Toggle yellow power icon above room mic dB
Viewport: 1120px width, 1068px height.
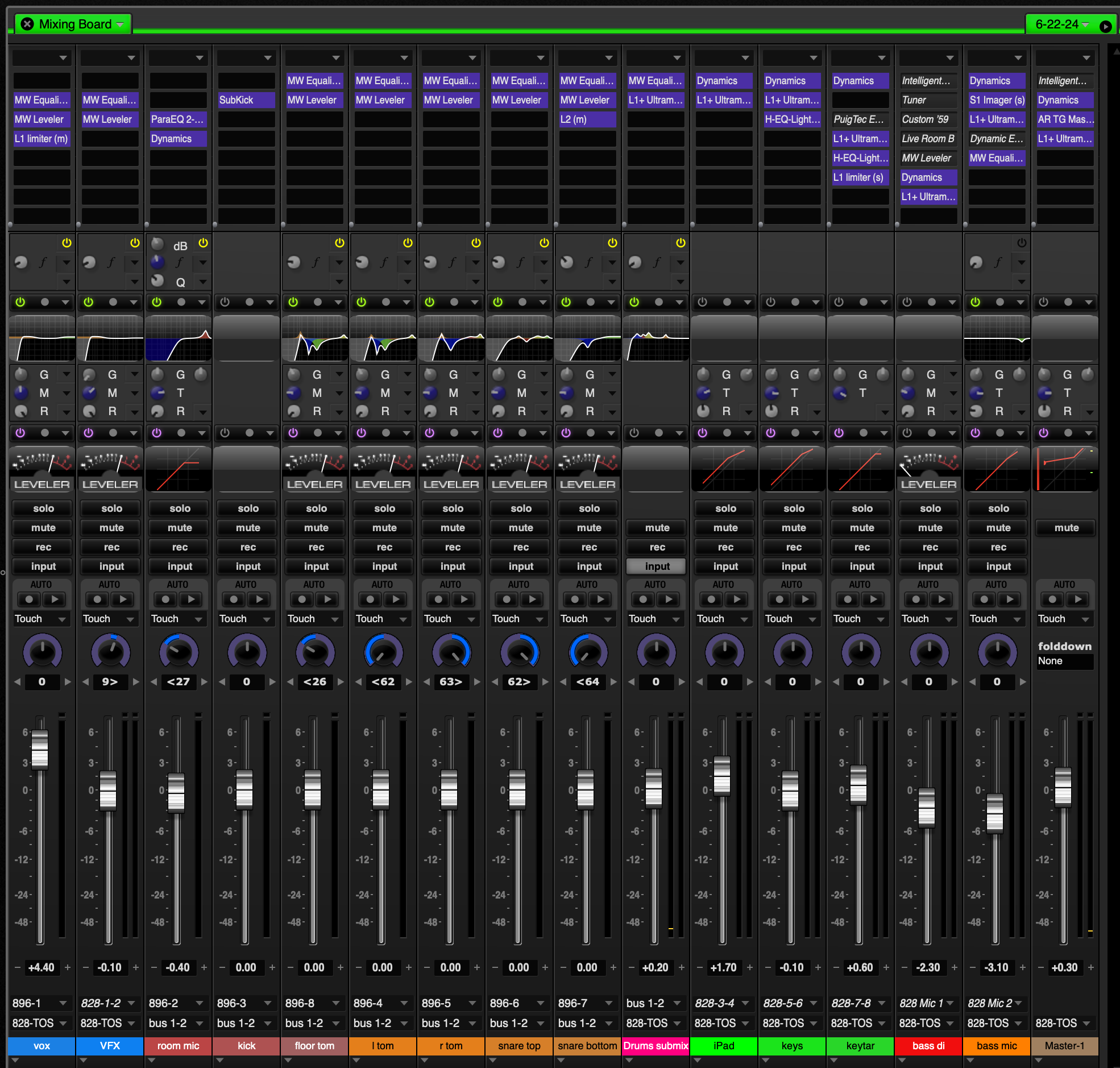pos(203,243)
